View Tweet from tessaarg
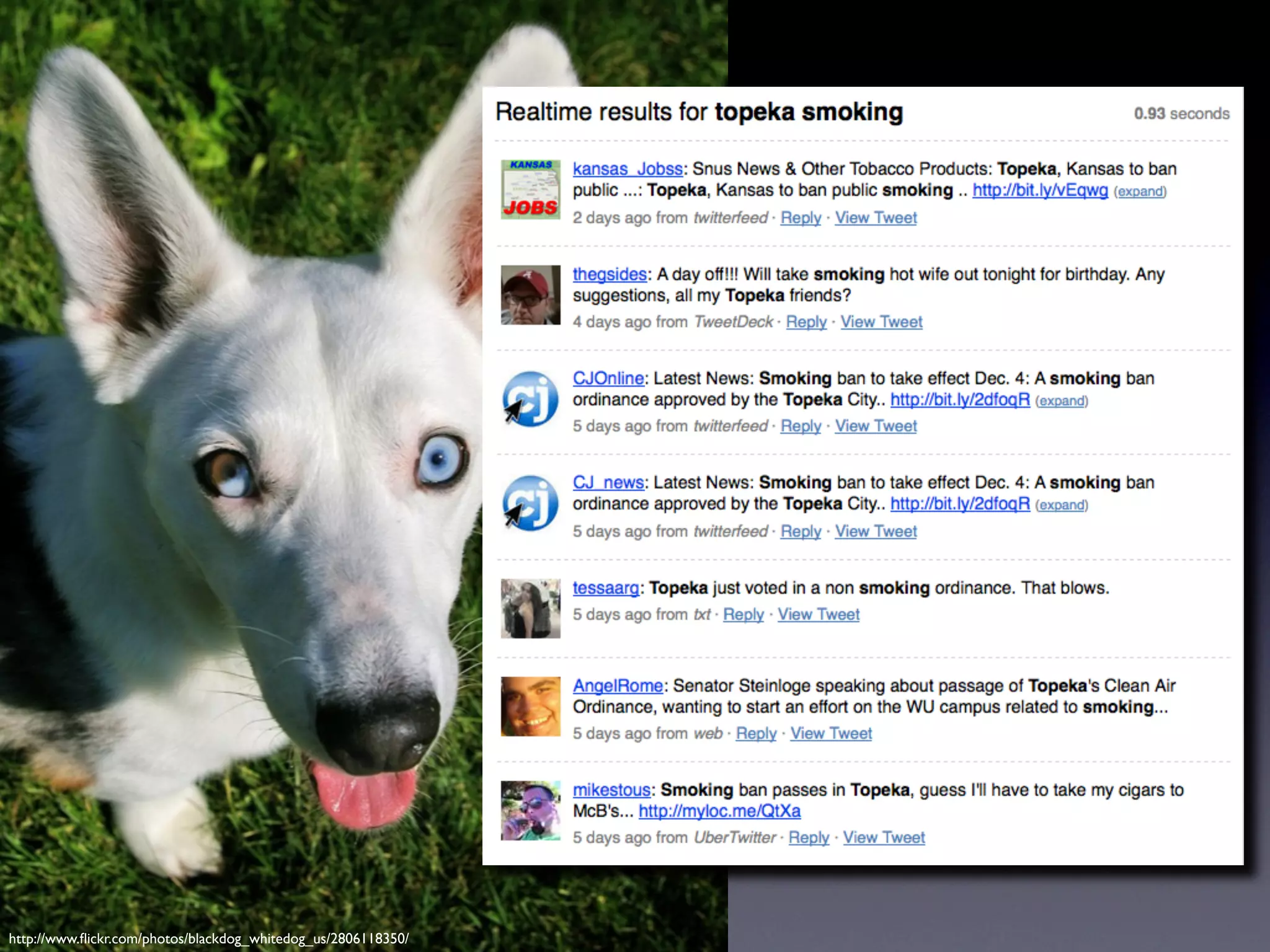1270x952 pixels. pyautogui.click(x=819, y=615)
